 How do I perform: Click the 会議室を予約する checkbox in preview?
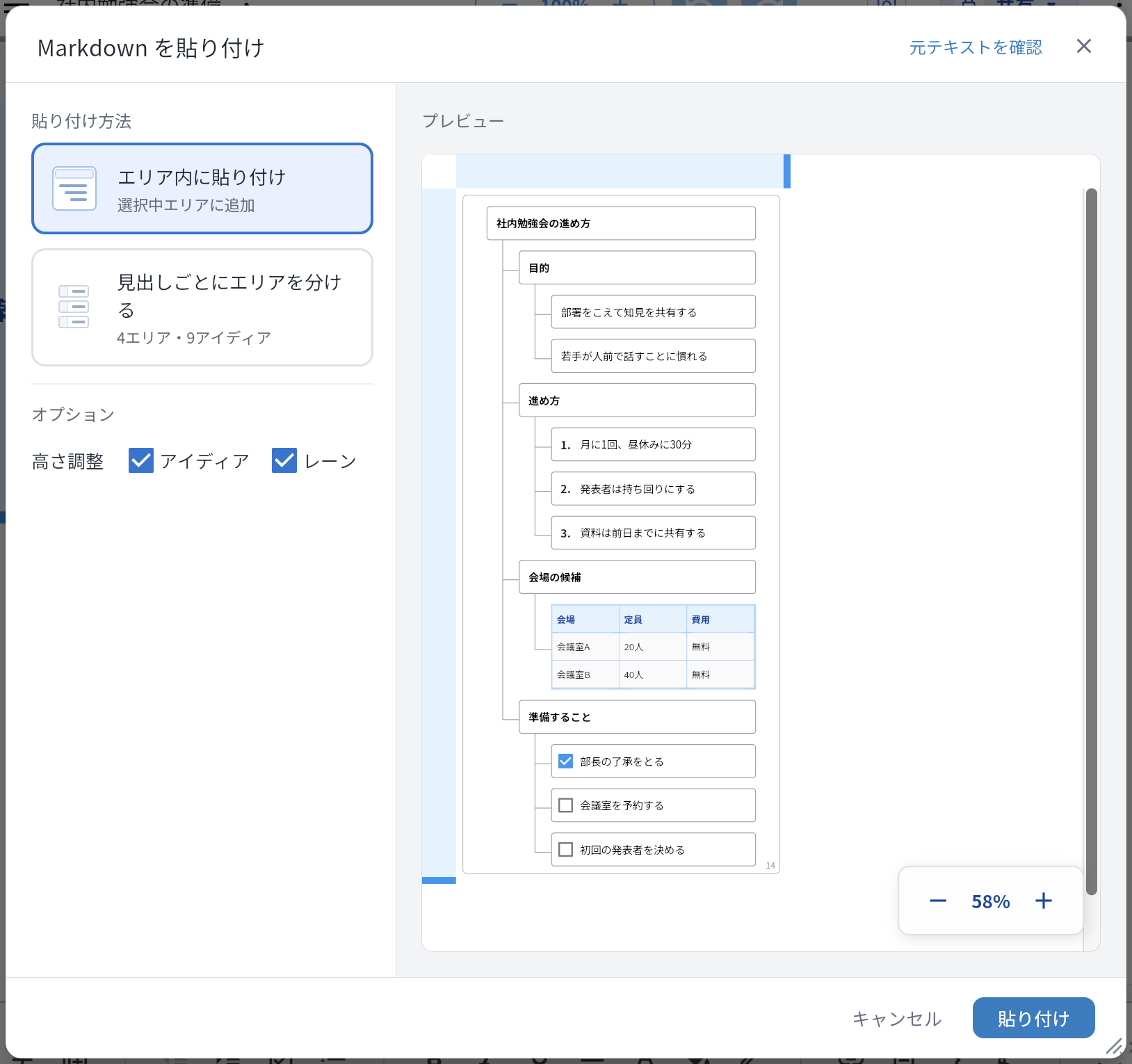pos(566,805)
